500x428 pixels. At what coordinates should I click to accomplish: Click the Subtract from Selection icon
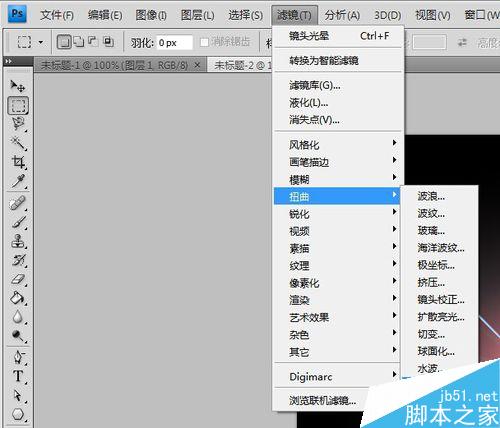pyautogui.click(x=93, y=42)
